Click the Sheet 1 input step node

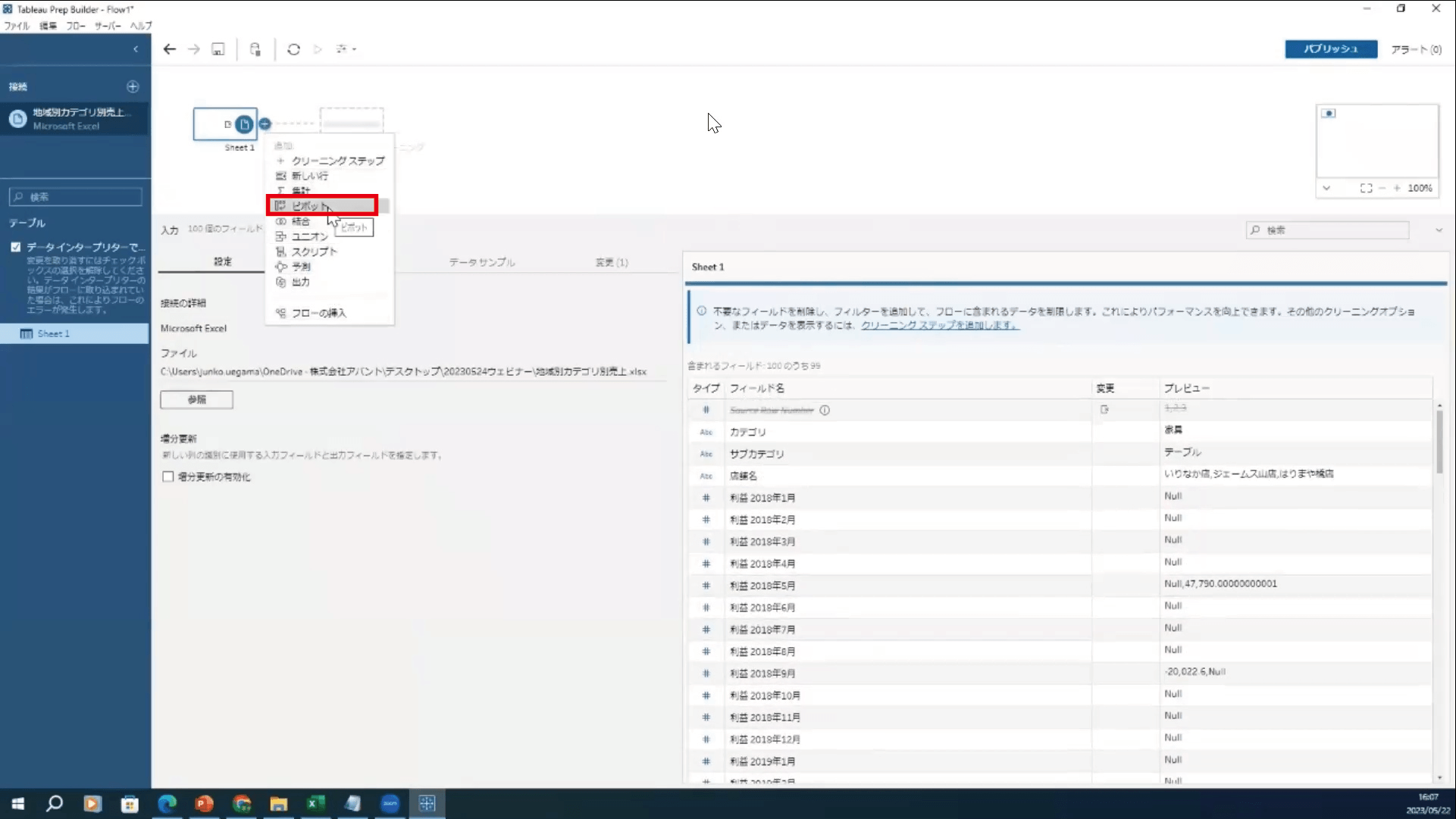point(225,123)
